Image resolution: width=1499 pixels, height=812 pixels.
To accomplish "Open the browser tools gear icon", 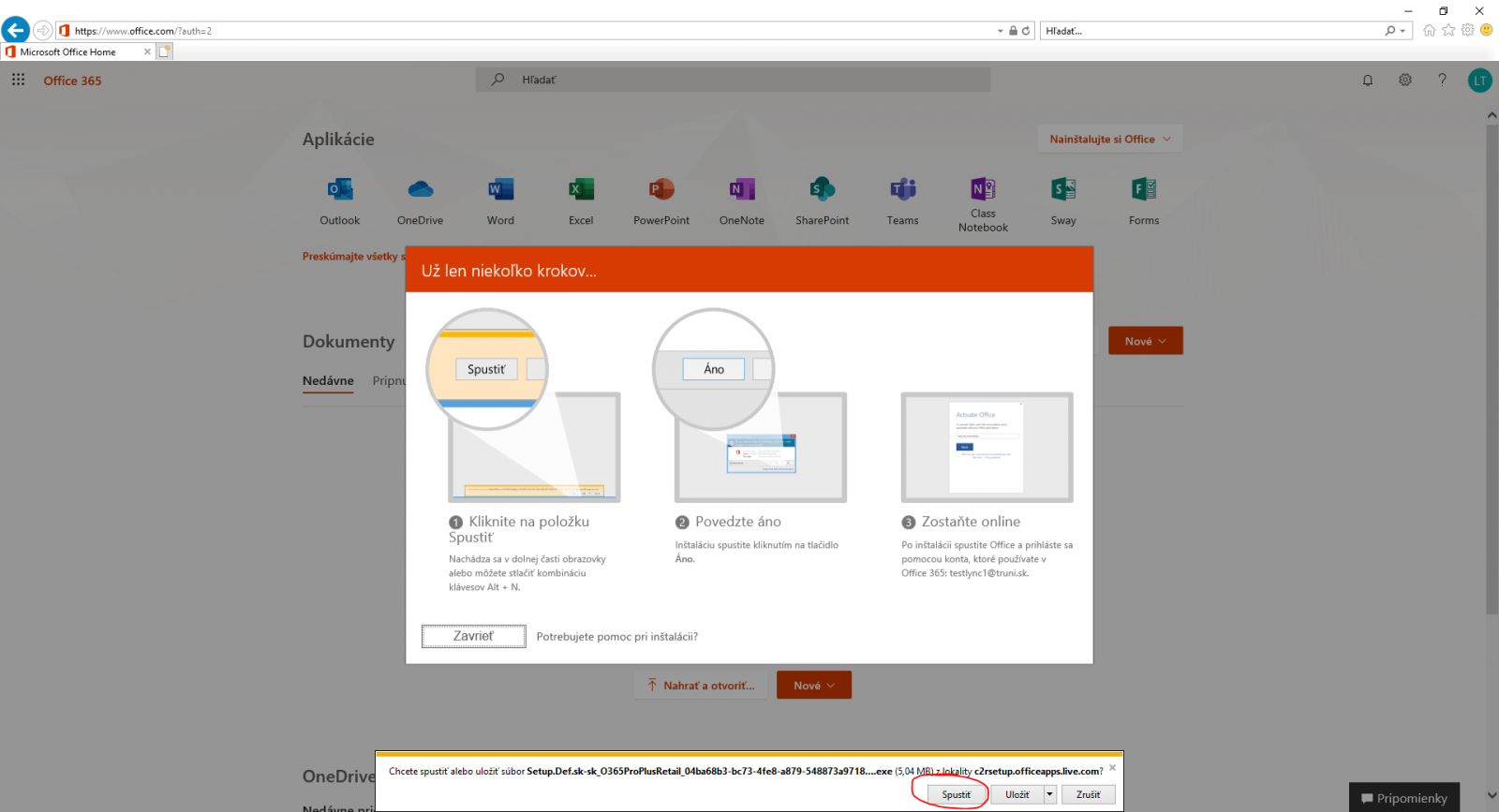I will (1467, 30).
